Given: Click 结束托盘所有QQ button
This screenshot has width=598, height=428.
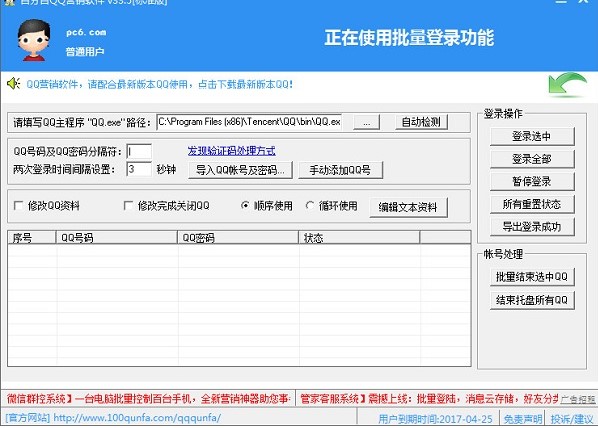Looking at the screenshot, I should [532, 300].
